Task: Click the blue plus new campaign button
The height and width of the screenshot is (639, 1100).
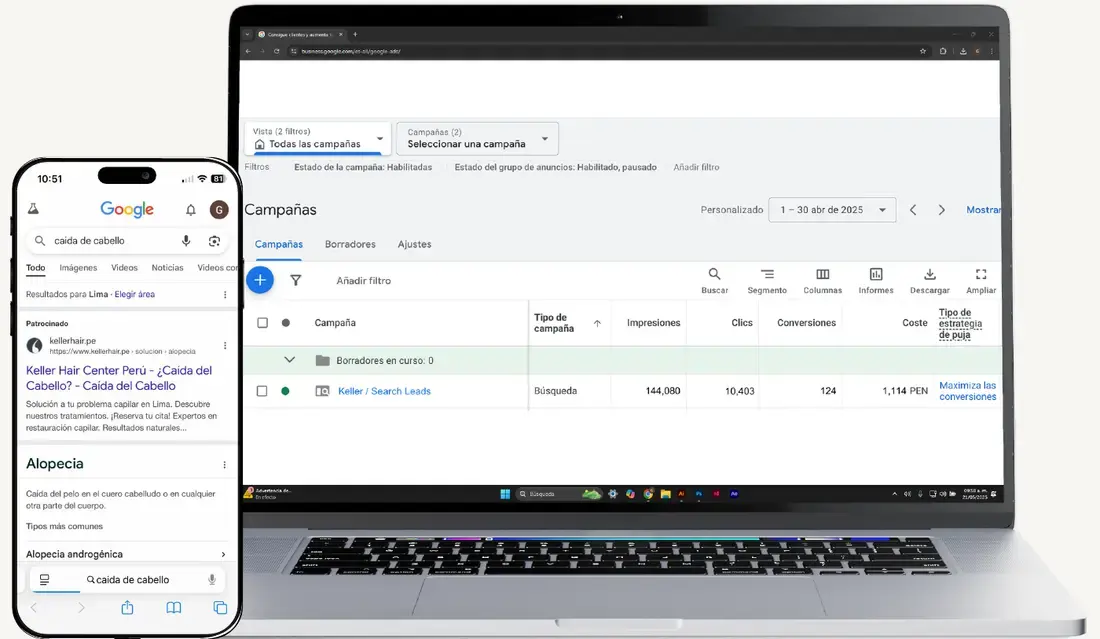Action: 260,281
